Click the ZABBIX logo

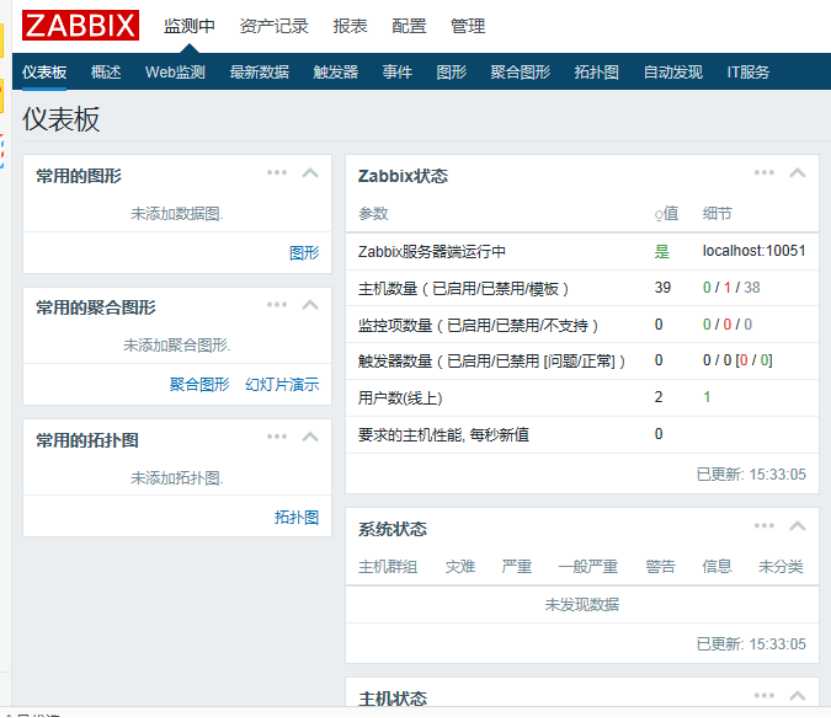[x=81, y=25]
